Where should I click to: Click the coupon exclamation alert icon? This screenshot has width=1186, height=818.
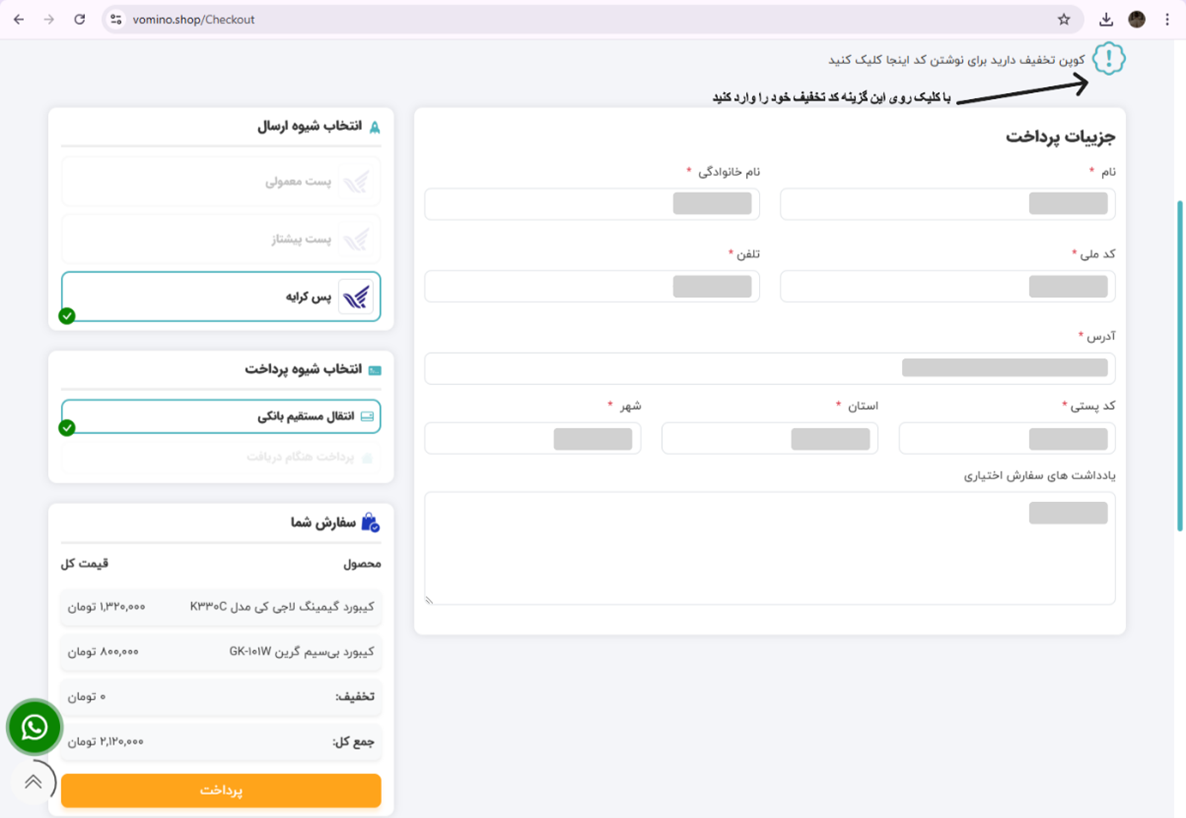(1108, 59)
